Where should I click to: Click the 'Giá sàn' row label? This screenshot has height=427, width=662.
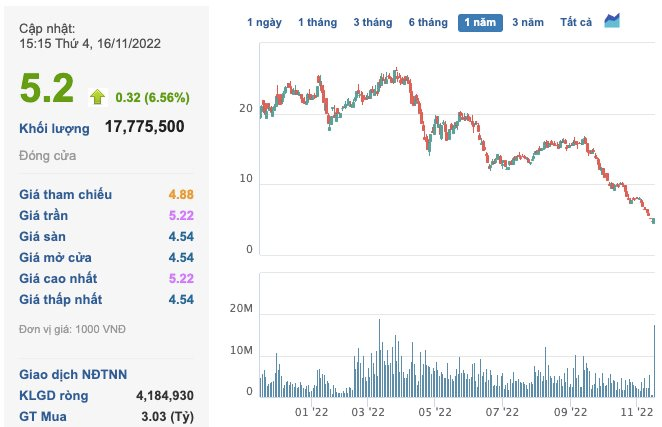46,236
